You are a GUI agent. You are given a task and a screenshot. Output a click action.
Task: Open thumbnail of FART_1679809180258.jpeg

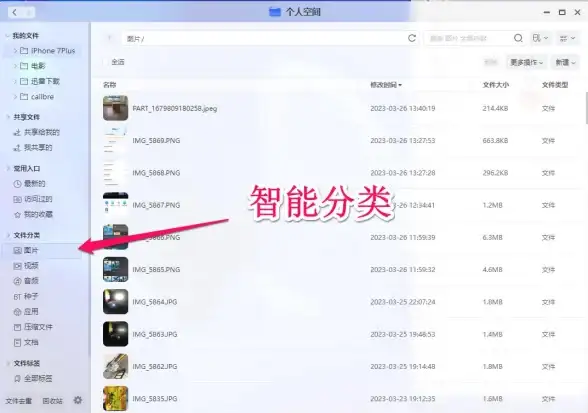(116, 108)
